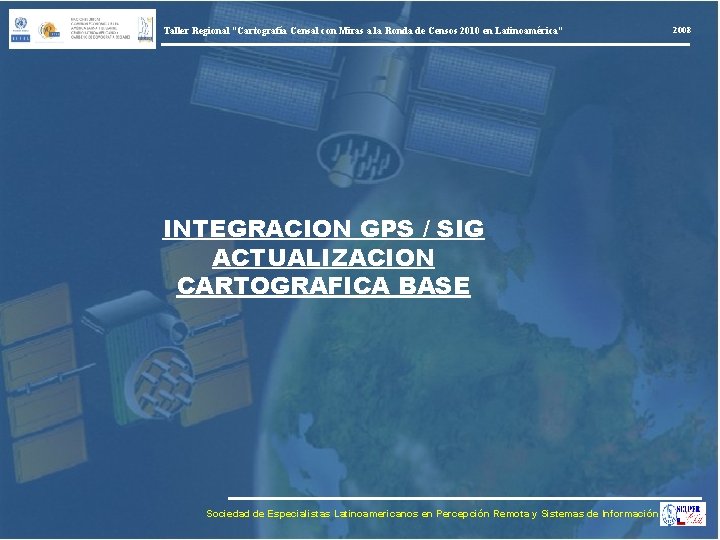
Task: Select the title word "ACTUALIZACION"
Action: pos(323,257)
